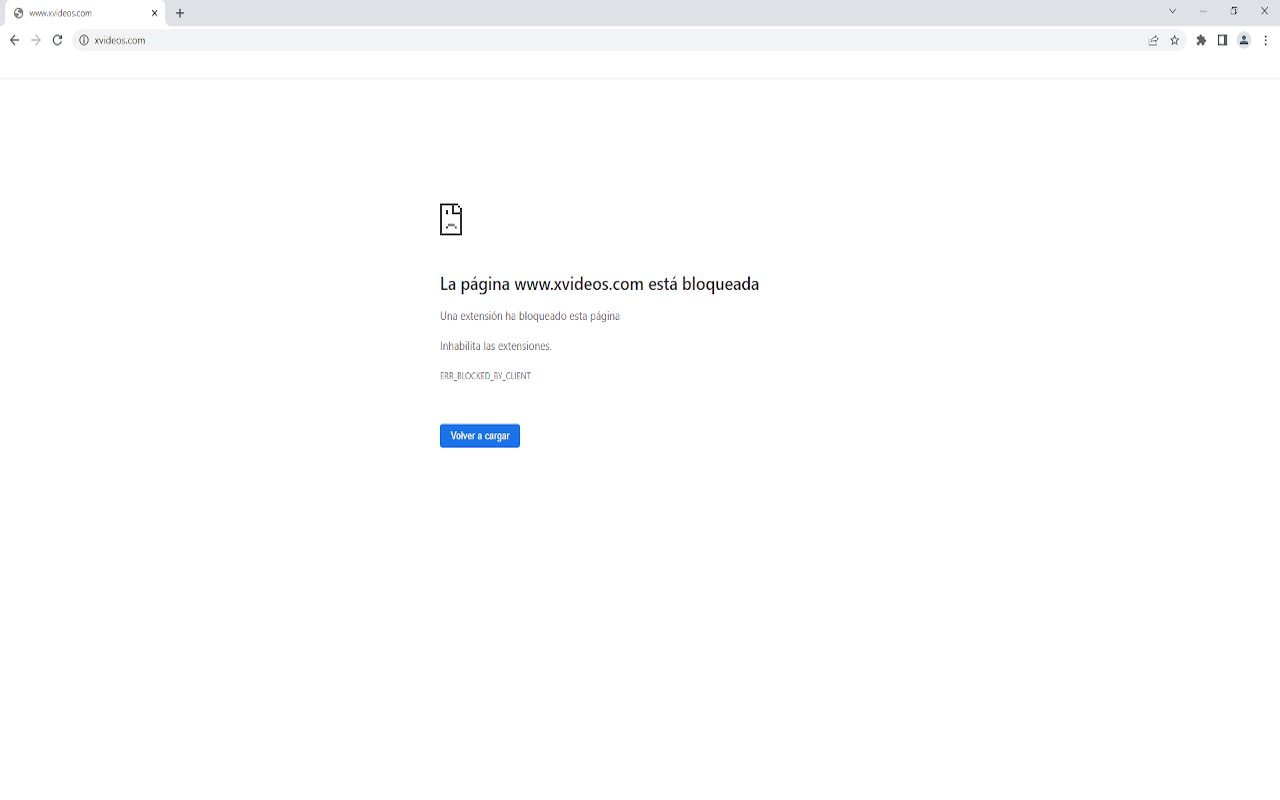The height and width of the screenshot is (800, 1280).
Task: Share this page via the share icon
Action: point(1153,40)
